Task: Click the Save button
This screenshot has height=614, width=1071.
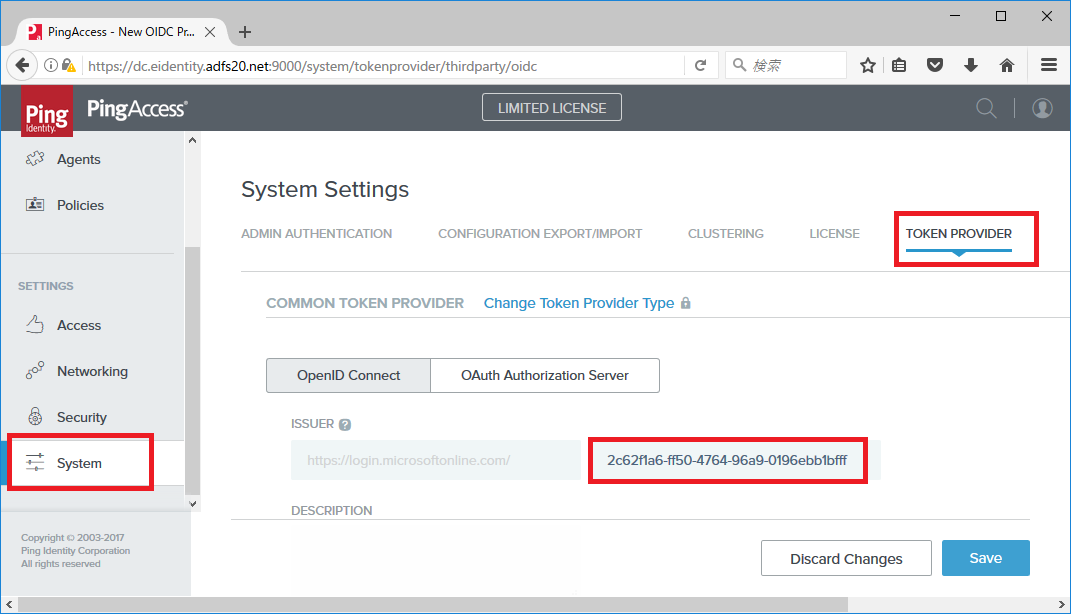Action: click(x=985, y=558)
